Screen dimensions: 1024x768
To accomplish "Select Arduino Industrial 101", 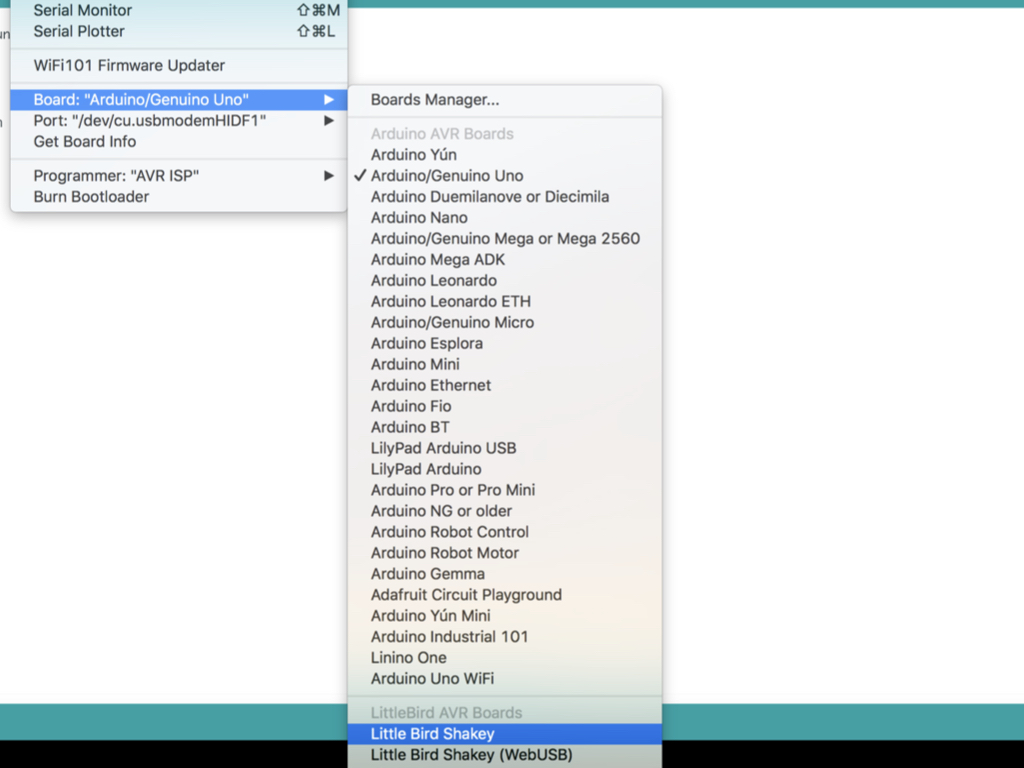I will coord(505,636).
